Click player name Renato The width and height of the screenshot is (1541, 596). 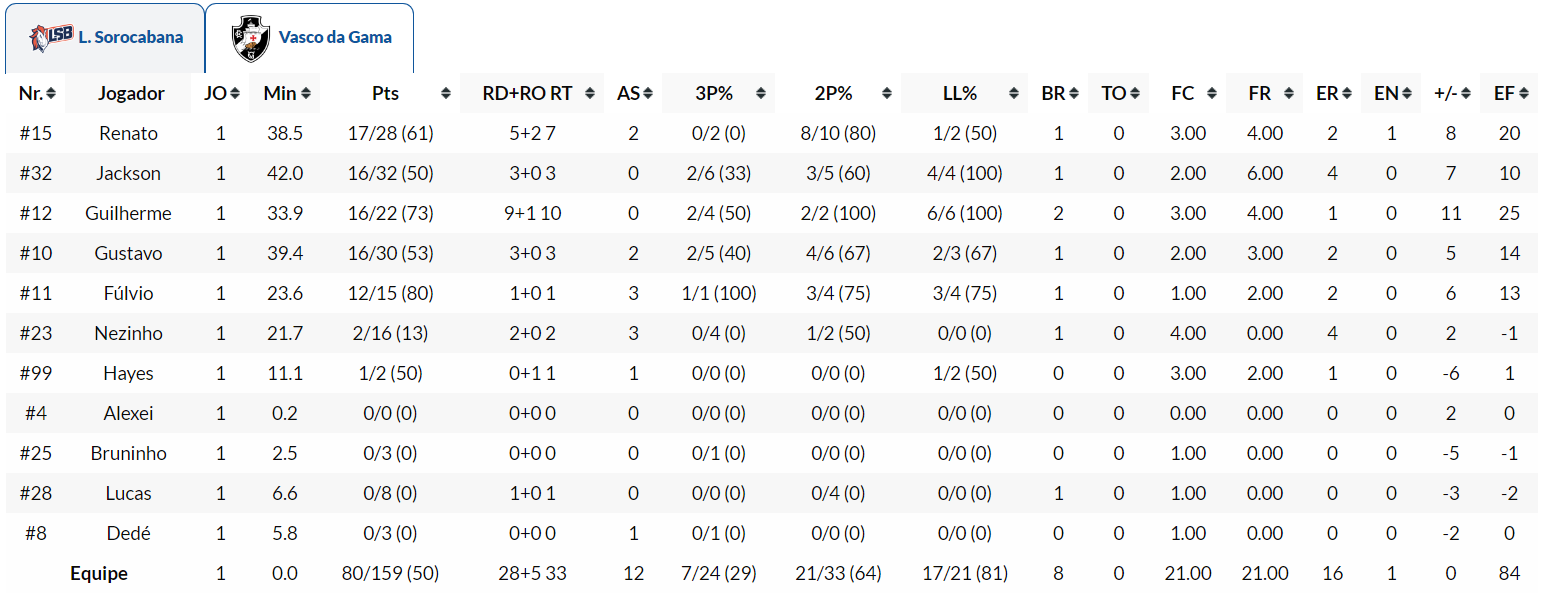pyautogui.click(x=128, y=133)
